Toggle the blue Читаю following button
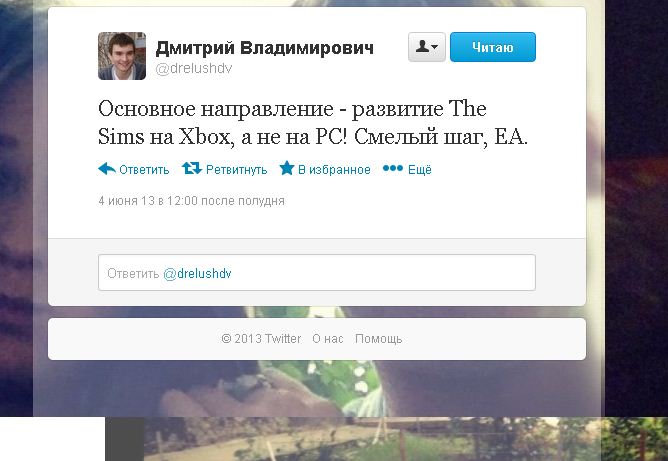668x461 pixels. coord(493,47)
